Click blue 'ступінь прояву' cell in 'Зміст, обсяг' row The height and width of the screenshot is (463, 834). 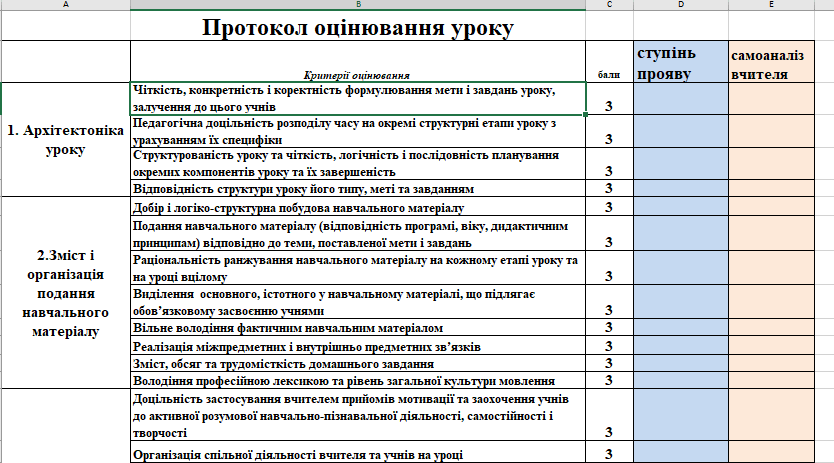(681, 363)
